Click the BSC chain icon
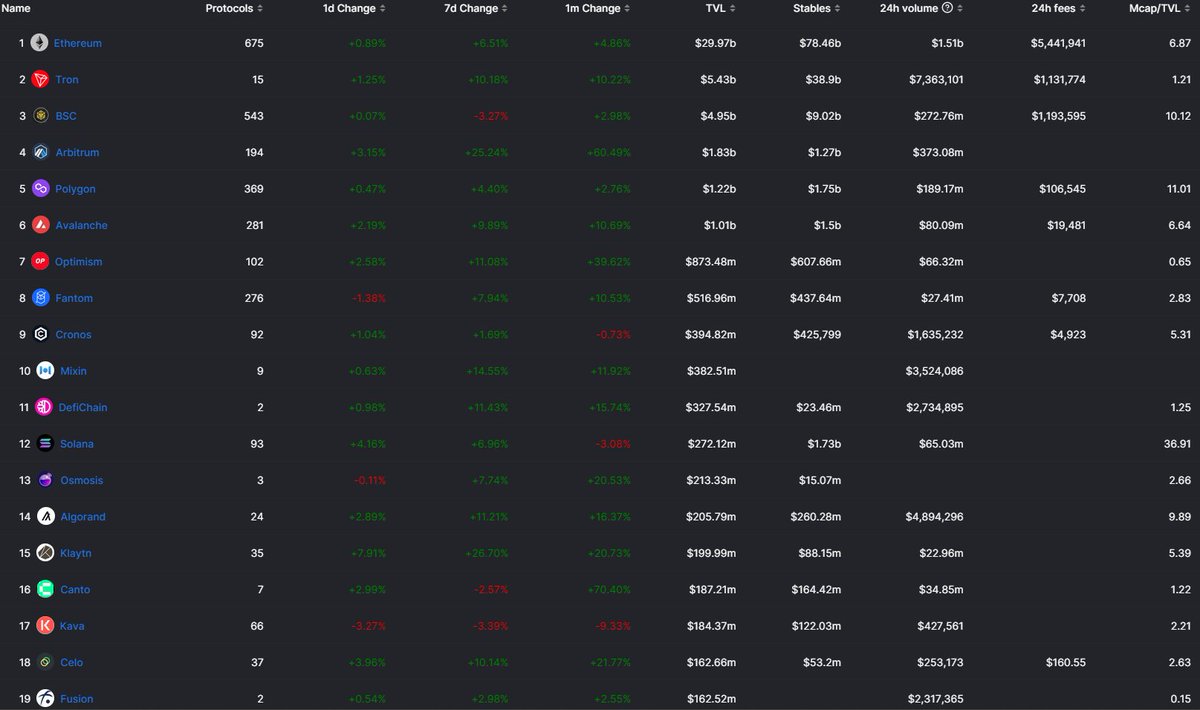Screen dimensions: 1200x710 point(40,115)
